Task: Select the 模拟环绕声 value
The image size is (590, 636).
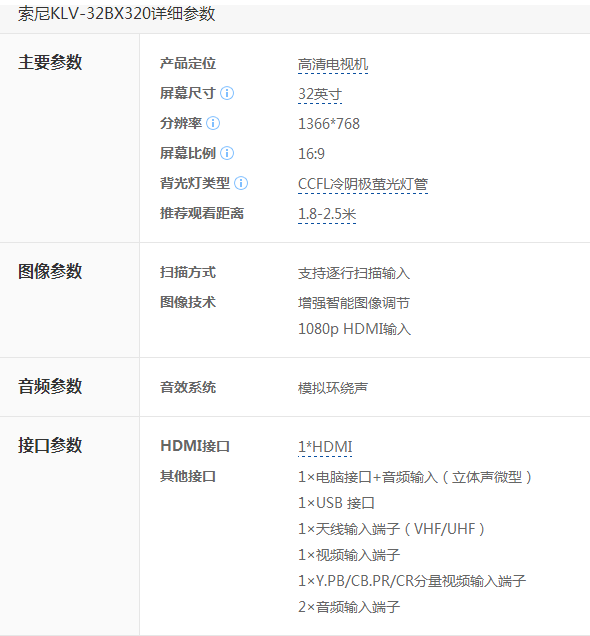Action: [x=333, y=388]
